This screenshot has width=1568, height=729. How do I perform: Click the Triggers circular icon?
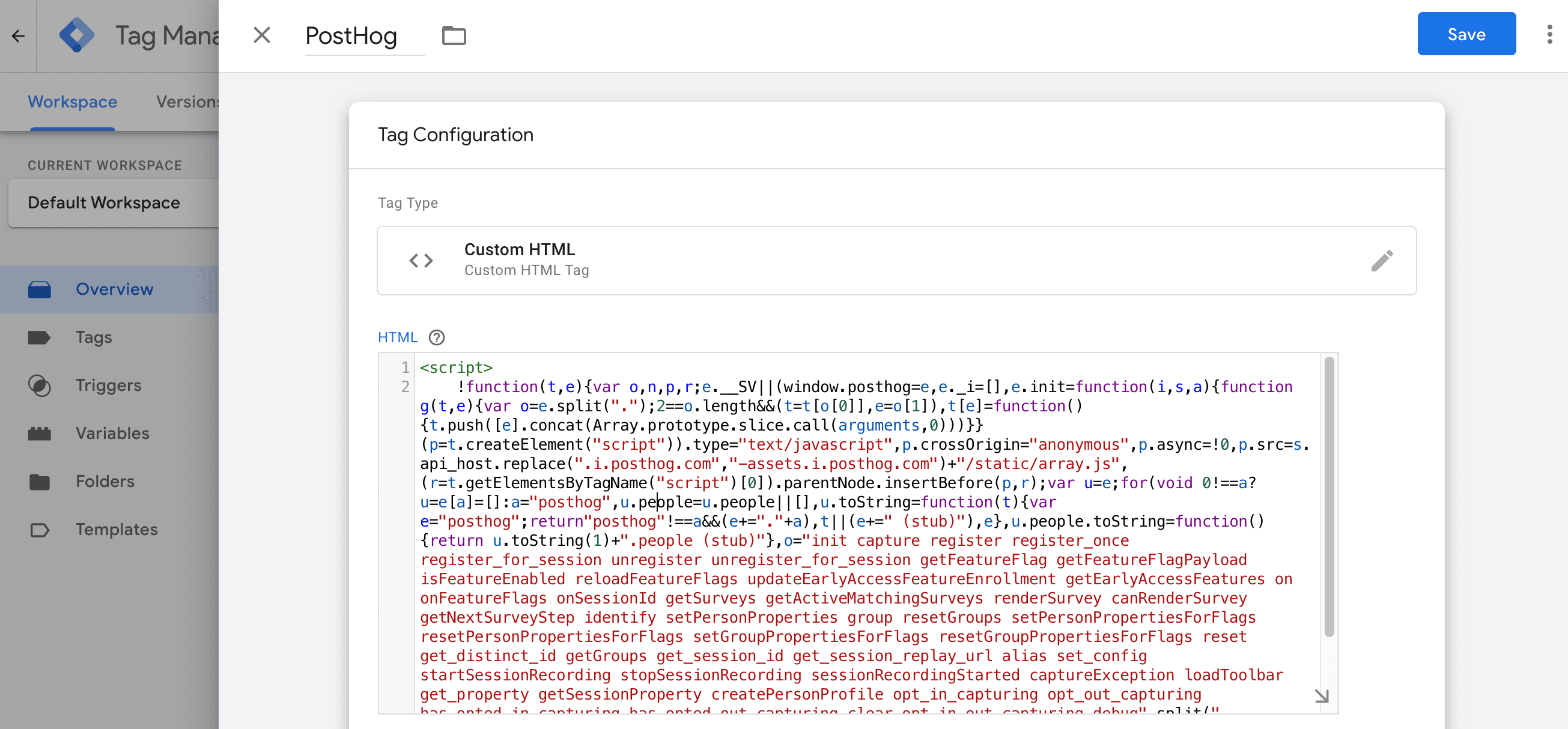40,386
